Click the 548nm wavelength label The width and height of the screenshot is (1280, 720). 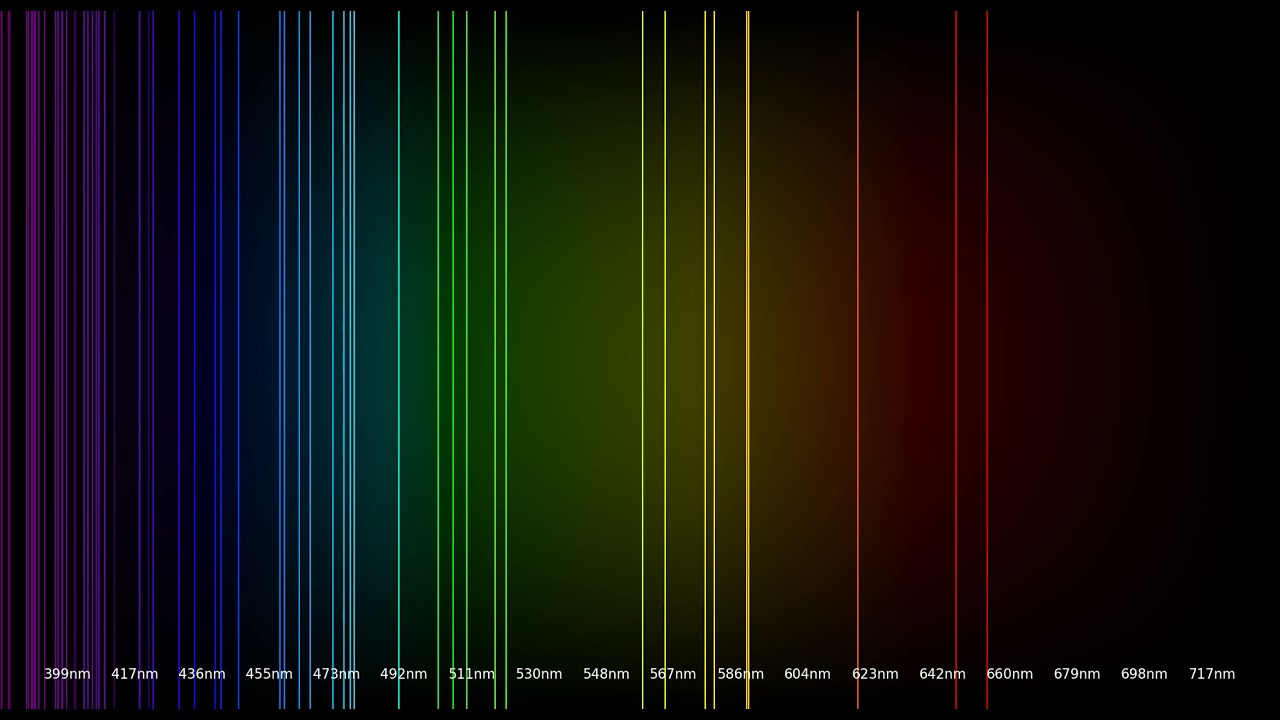606,674
